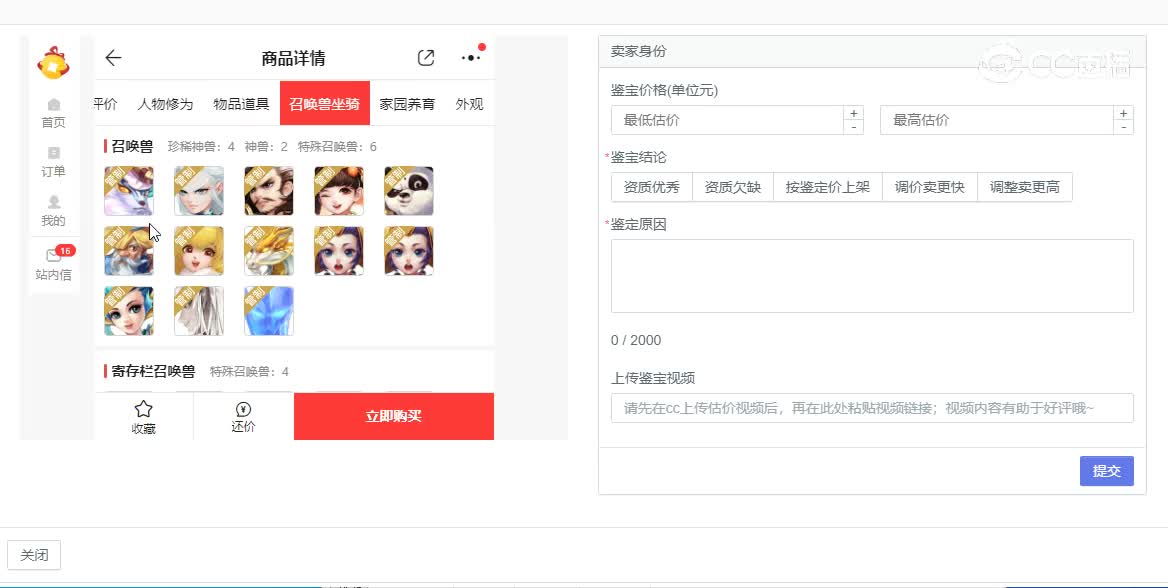
Task: Click the 卖家身份 panel header
Action: click(872, 51)
